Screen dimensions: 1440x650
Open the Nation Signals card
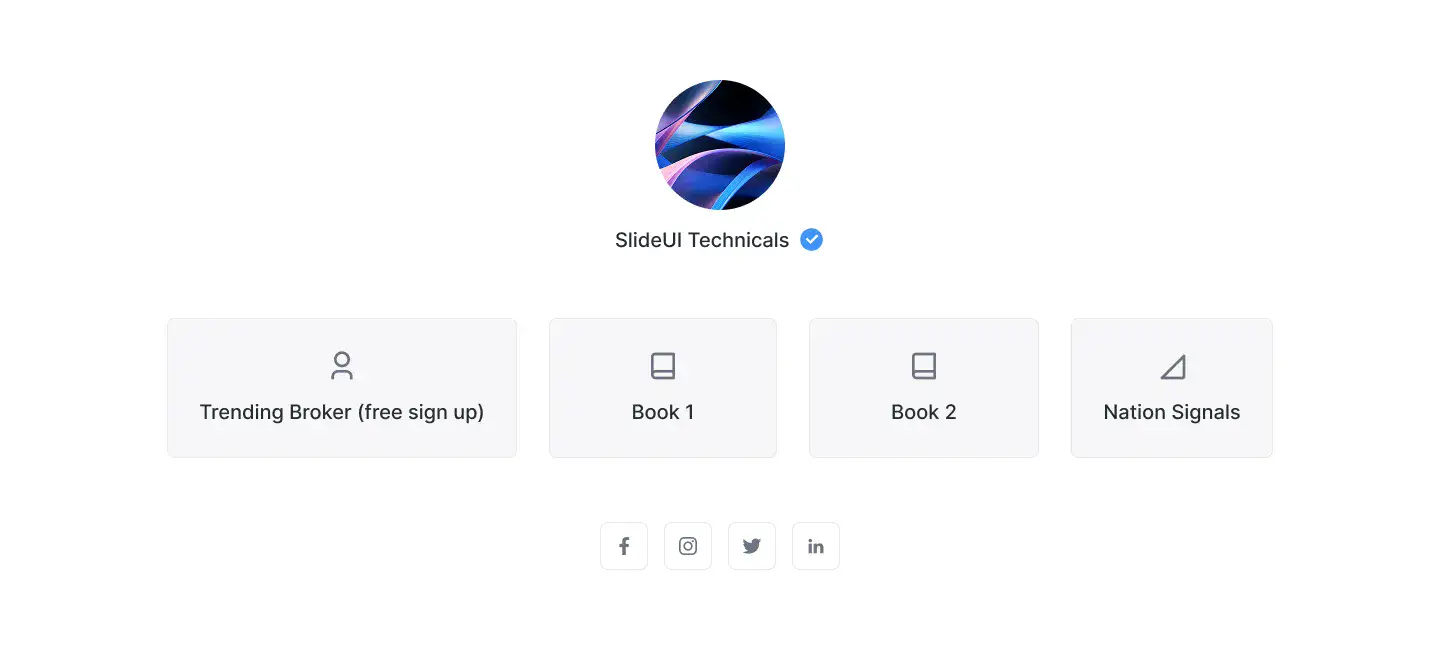click(1172, 388)
